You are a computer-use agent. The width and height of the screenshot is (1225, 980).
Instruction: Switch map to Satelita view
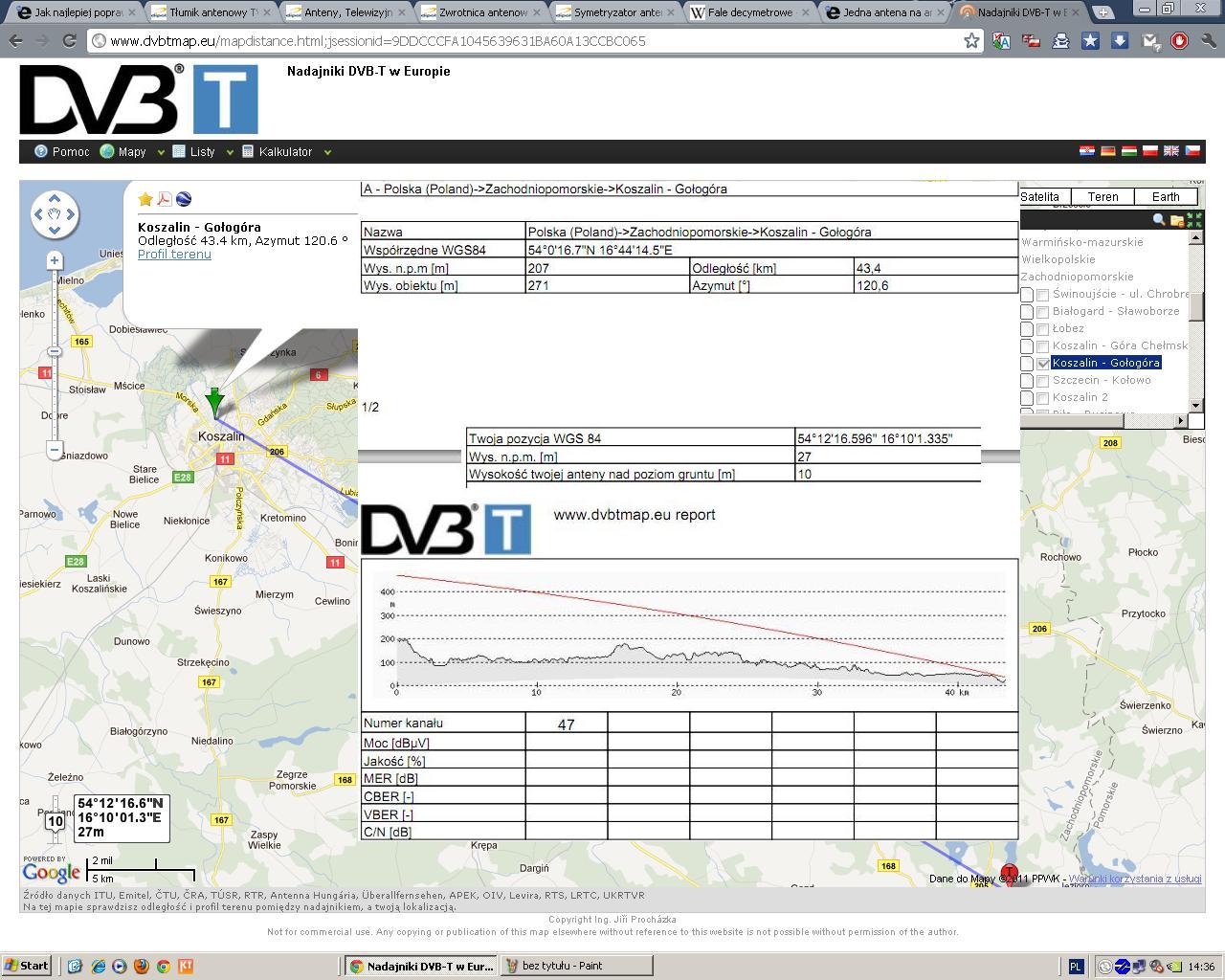(1039, 196)
